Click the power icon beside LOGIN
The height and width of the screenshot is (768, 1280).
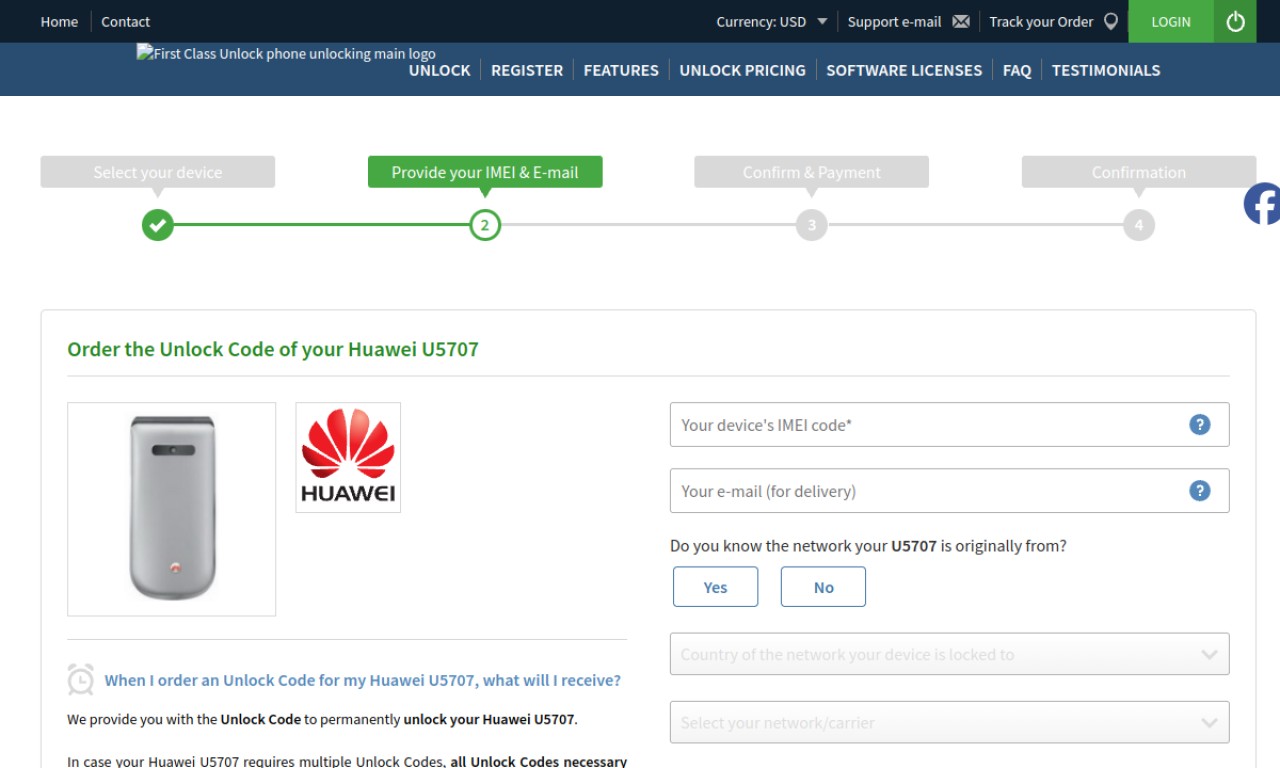click(x=1235, y=21)
